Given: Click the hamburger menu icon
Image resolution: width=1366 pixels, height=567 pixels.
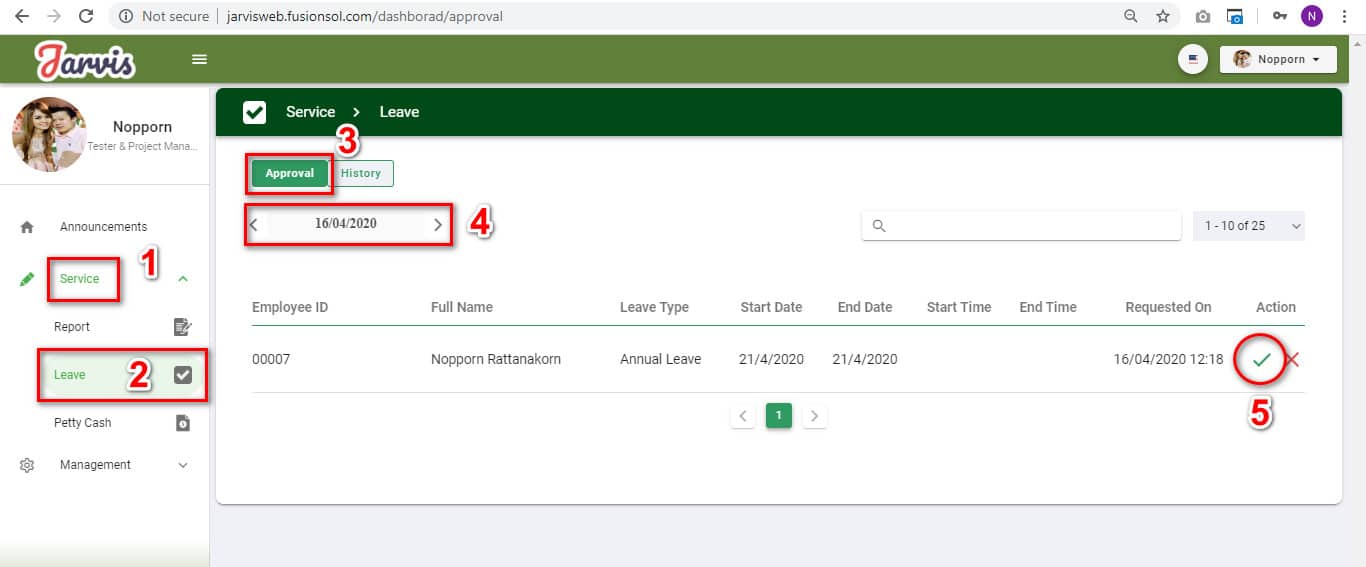Looking at the screenshot, I should click(x=199, y=59).
